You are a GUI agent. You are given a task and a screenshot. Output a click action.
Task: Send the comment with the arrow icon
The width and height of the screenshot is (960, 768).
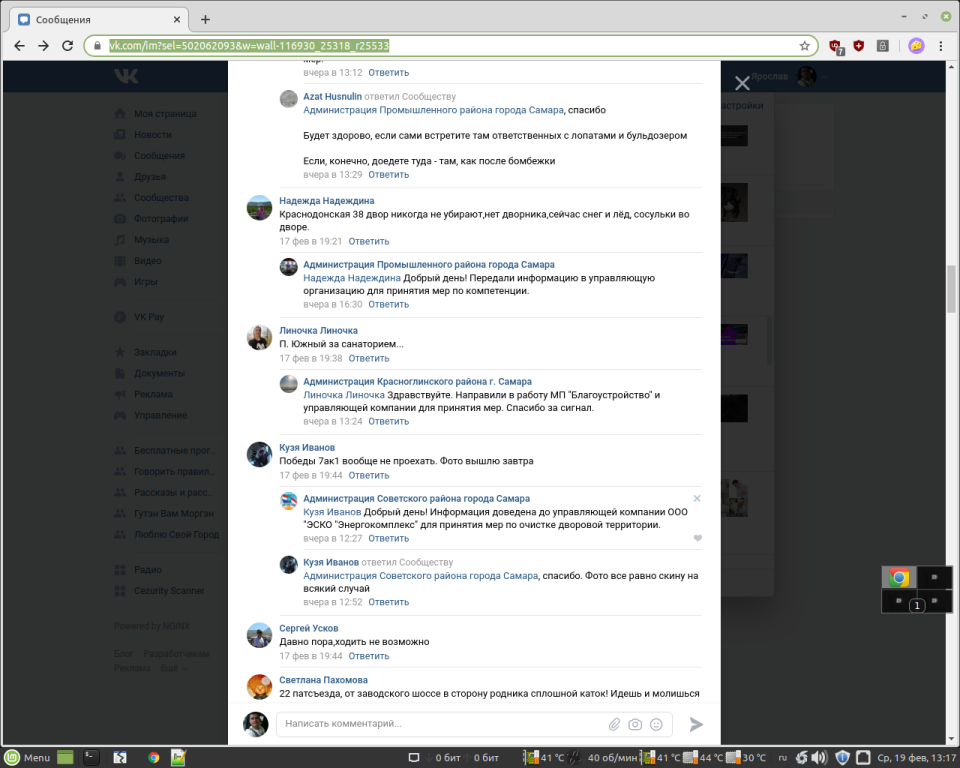click(x=696, y=724)
